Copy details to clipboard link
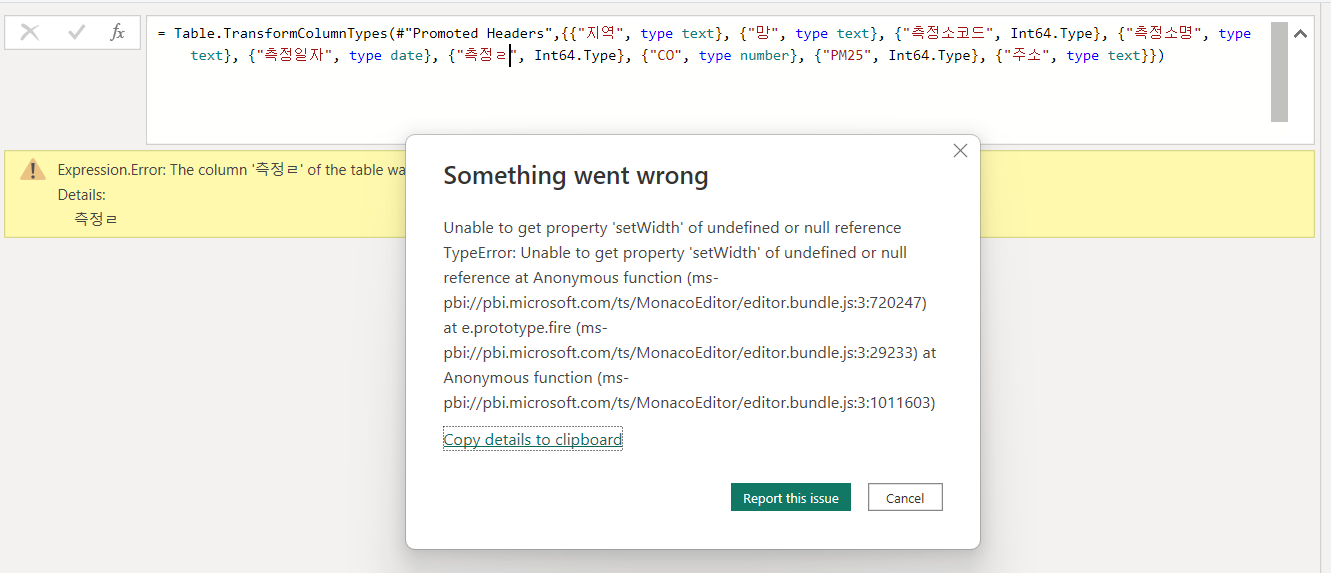 pos(533,439)
